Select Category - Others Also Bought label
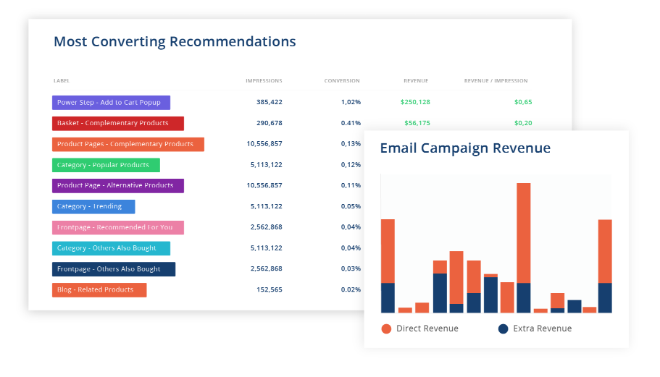 (111, 248)
